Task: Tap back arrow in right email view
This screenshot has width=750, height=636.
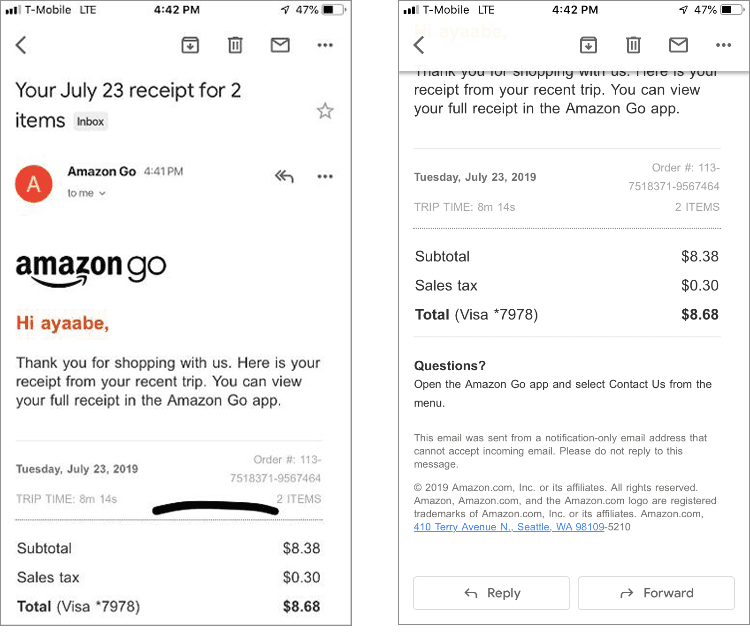Action: (x=419, y=45)
